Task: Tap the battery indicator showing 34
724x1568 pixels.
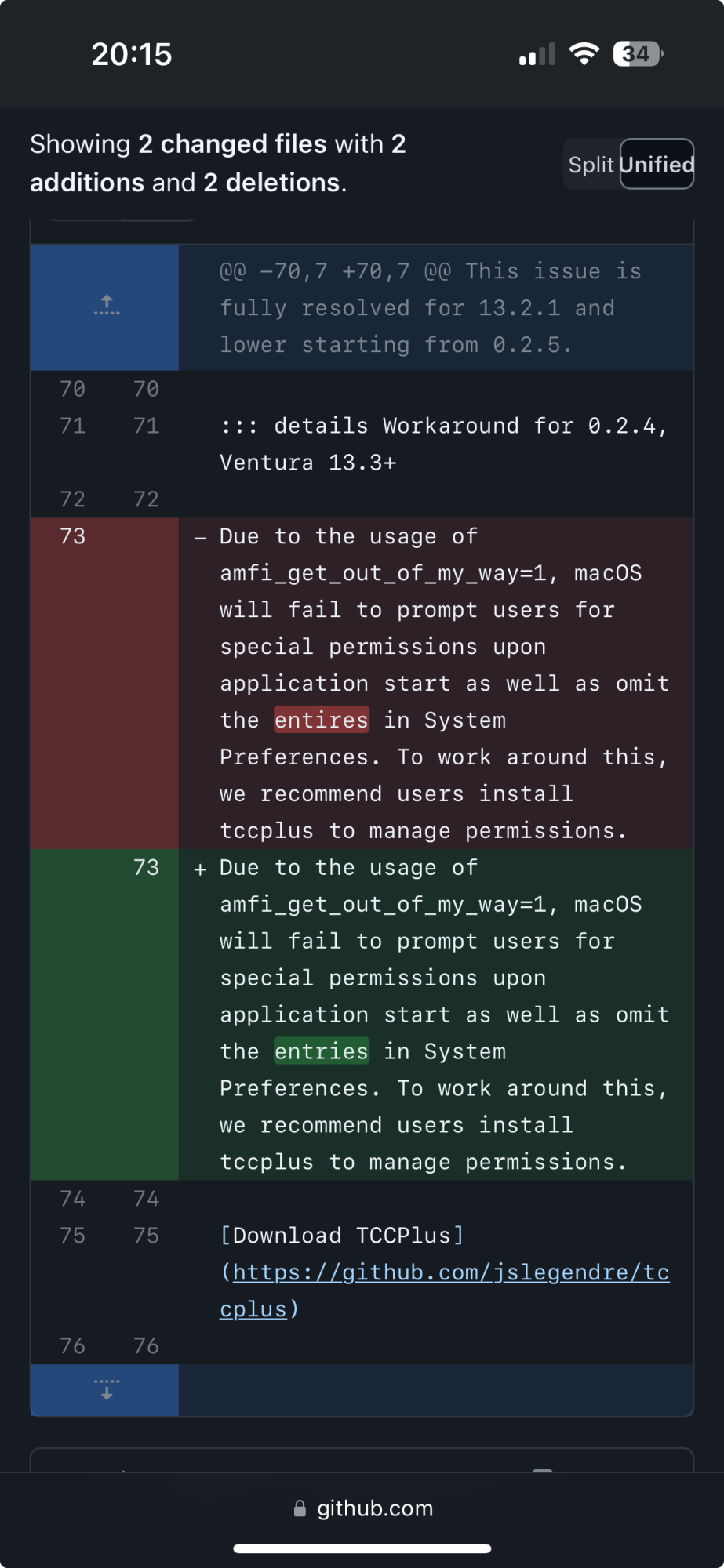Action: click(x=638, y=54)
